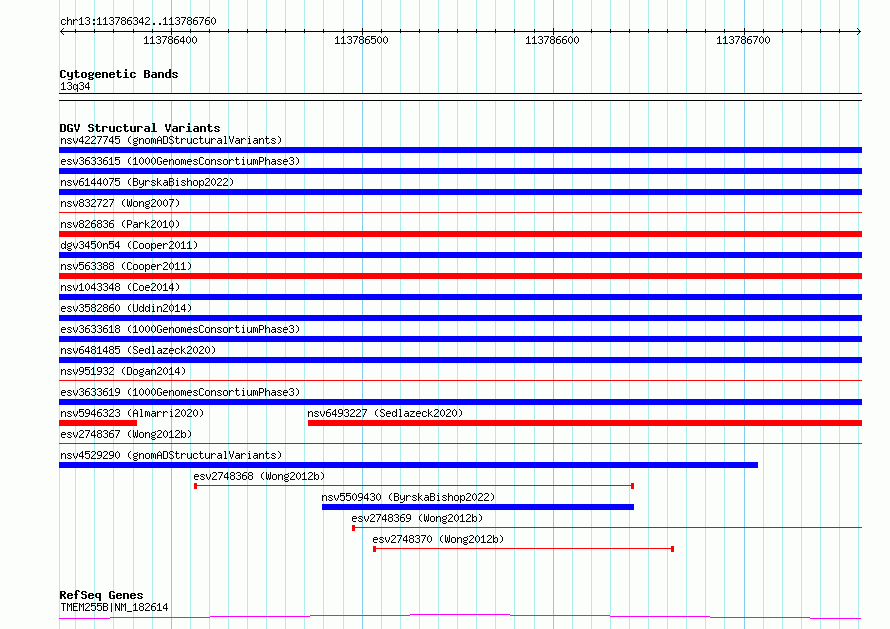Select nsv4227745 blue variant bar
The height and width of the screenshot is (629, 890).
pos(460,150)
